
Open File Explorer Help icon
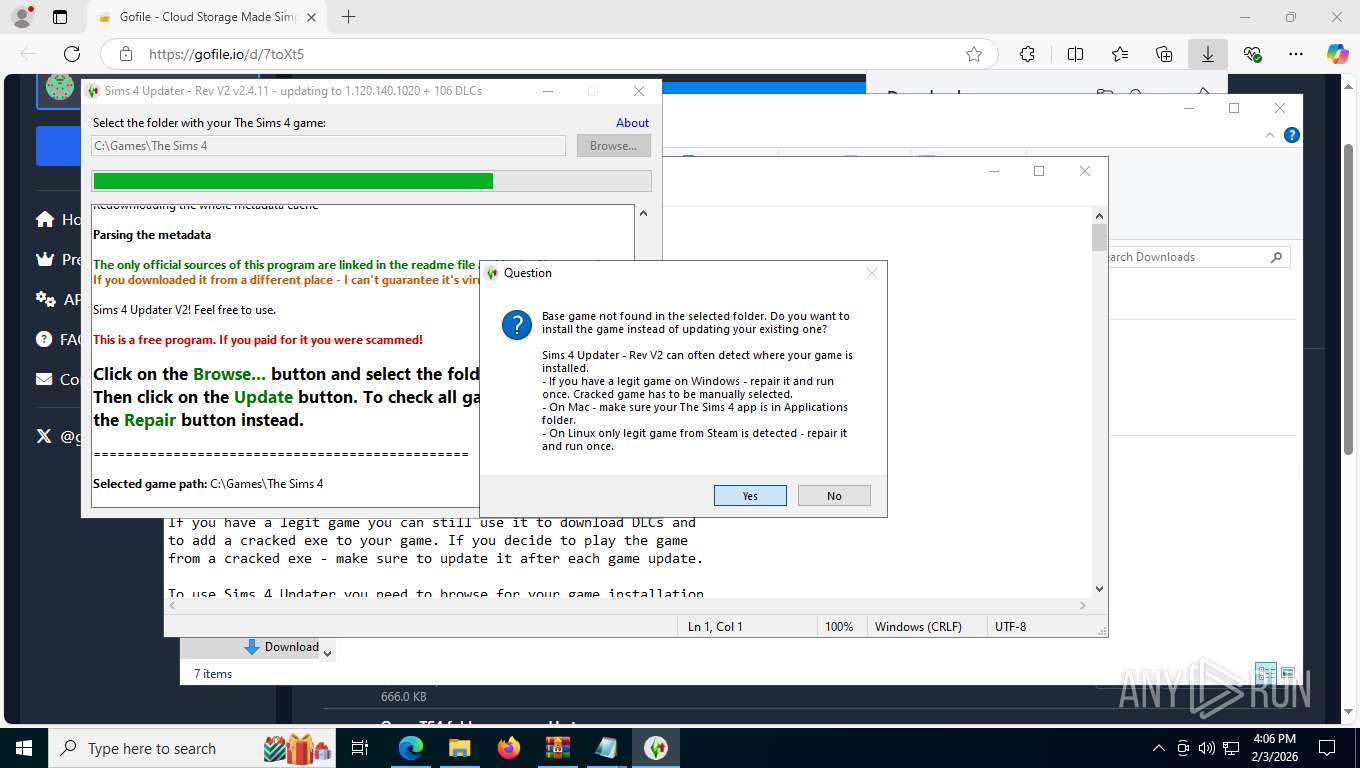(x=1291, y=135)
